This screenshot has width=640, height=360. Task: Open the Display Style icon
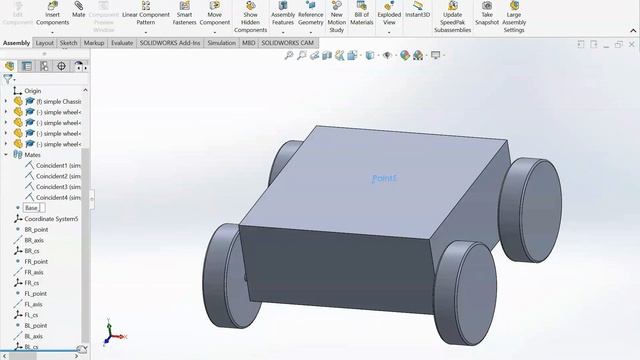370,56
